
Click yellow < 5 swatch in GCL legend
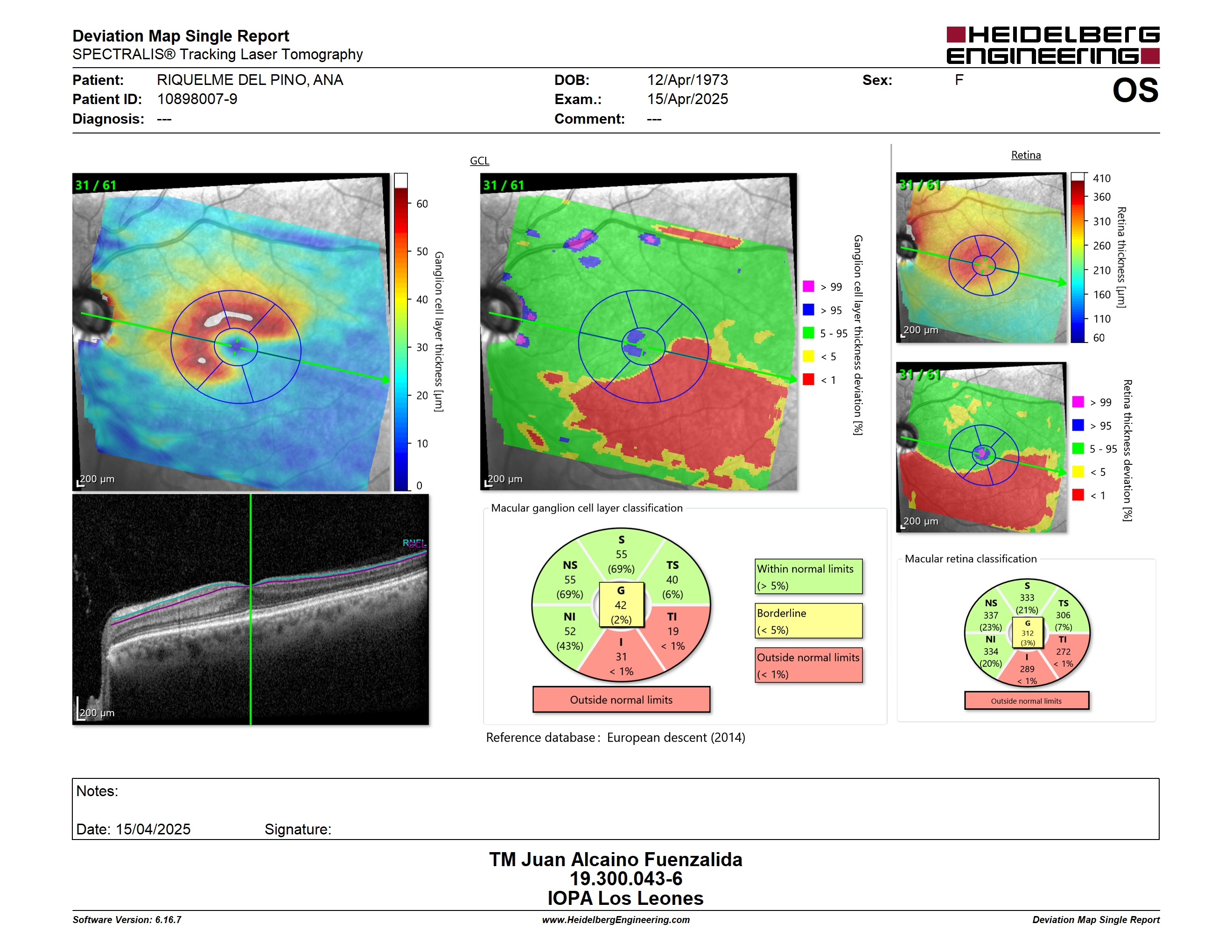[808, 356]
